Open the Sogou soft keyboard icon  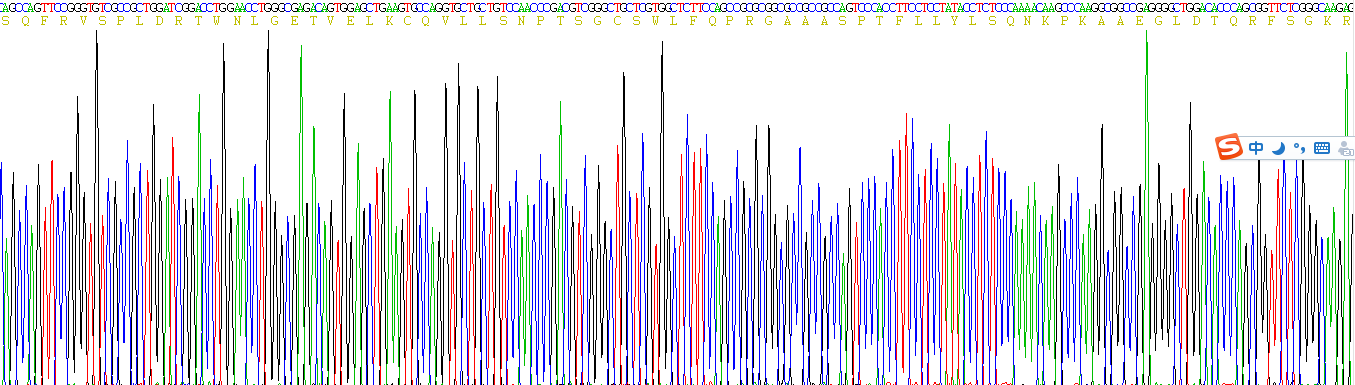[1322, 148]
